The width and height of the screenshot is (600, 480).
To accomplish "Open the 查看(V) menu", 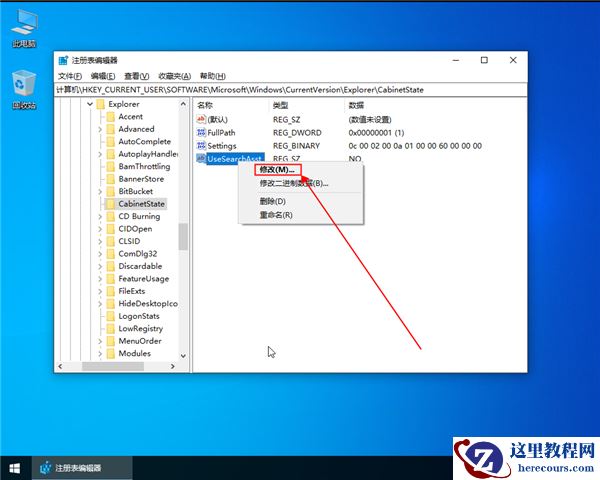I will coord(137,76).
